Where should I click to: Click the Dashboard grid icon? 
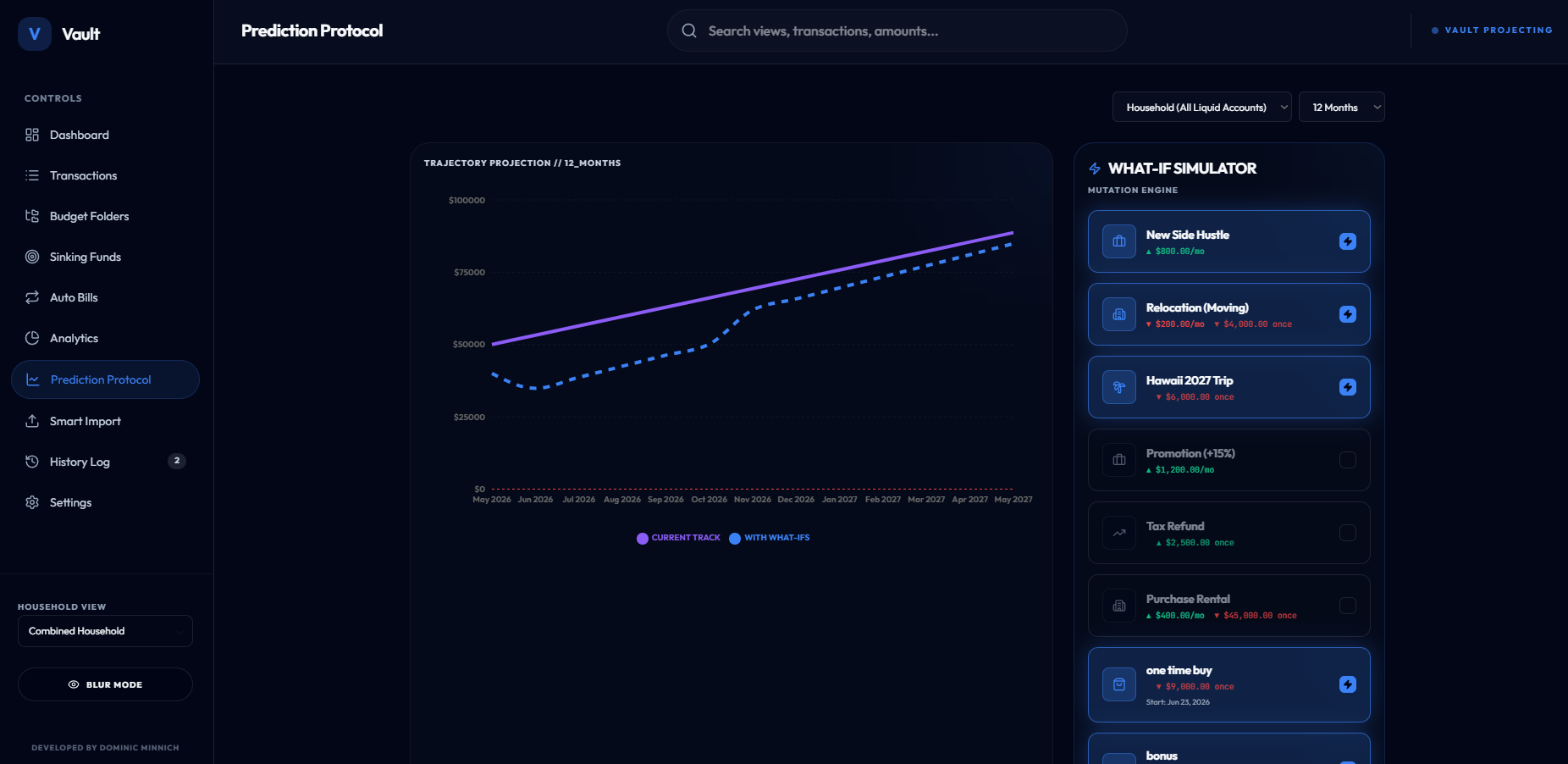pos(32,135)
